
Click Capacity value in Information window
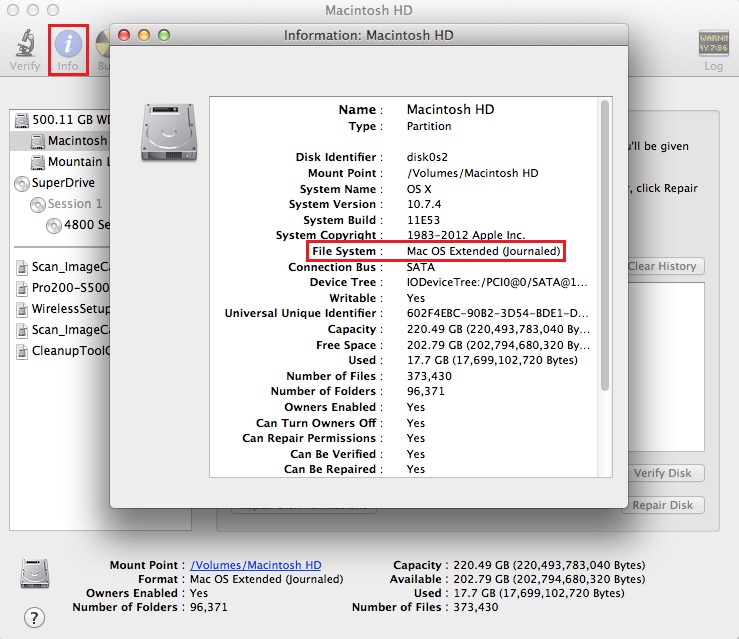498,329
